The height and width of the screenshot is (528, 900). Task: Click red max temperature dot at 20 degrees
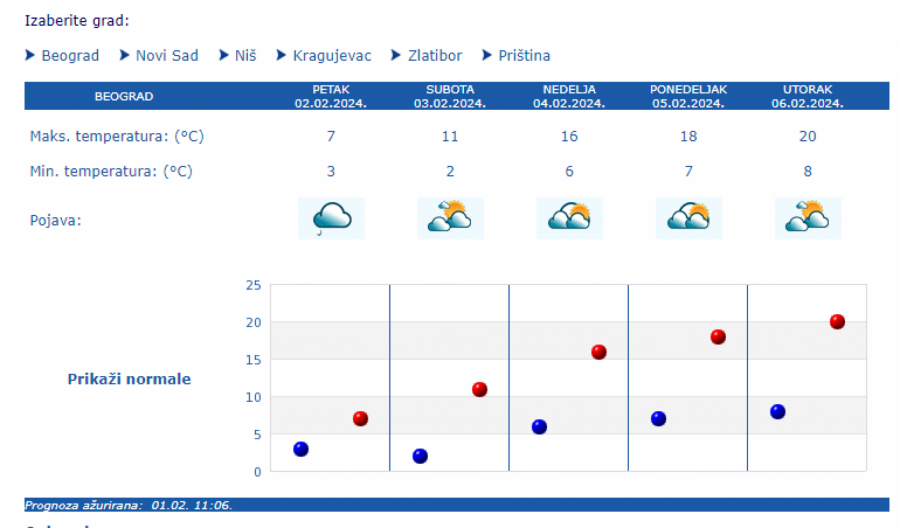point(837,322)
